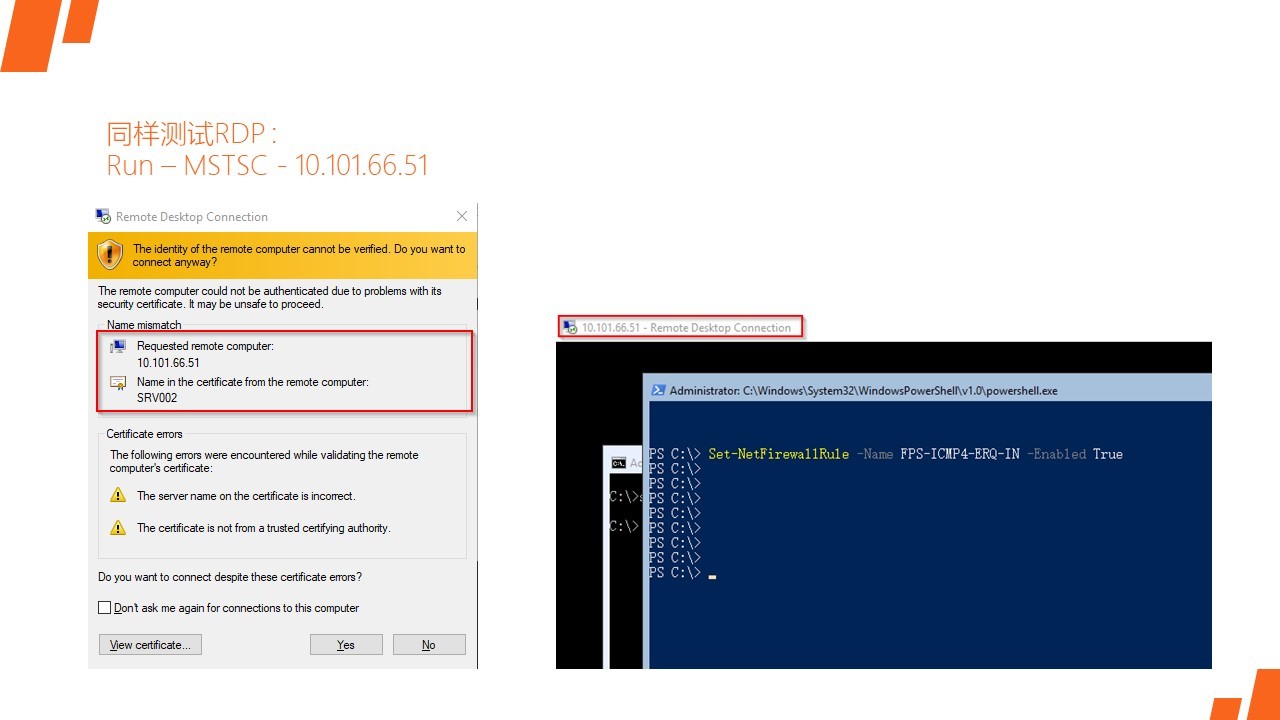This screenshot has width=1280, height=720.
Task: Click the identity cannot be verified warning text
Action: (299, 255)
